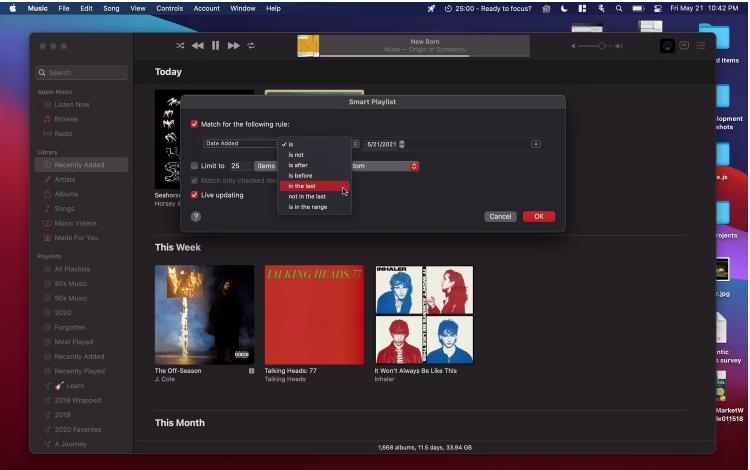Image resolution: width=750 pixels, height=470 pixels.
Task: Skip back to the previous track
Action: tap(198, 46)
